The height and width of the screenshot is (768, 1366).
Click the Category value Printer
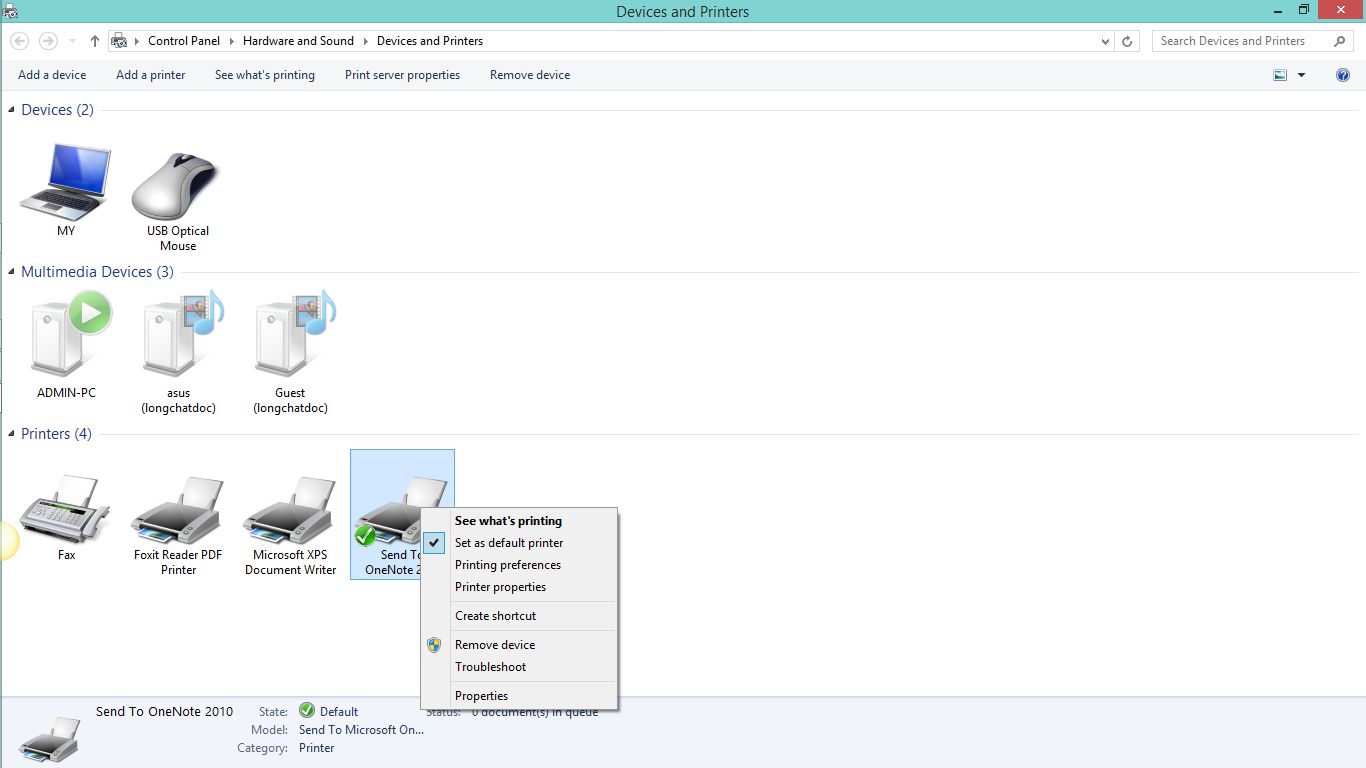click(x=317, y=748)
